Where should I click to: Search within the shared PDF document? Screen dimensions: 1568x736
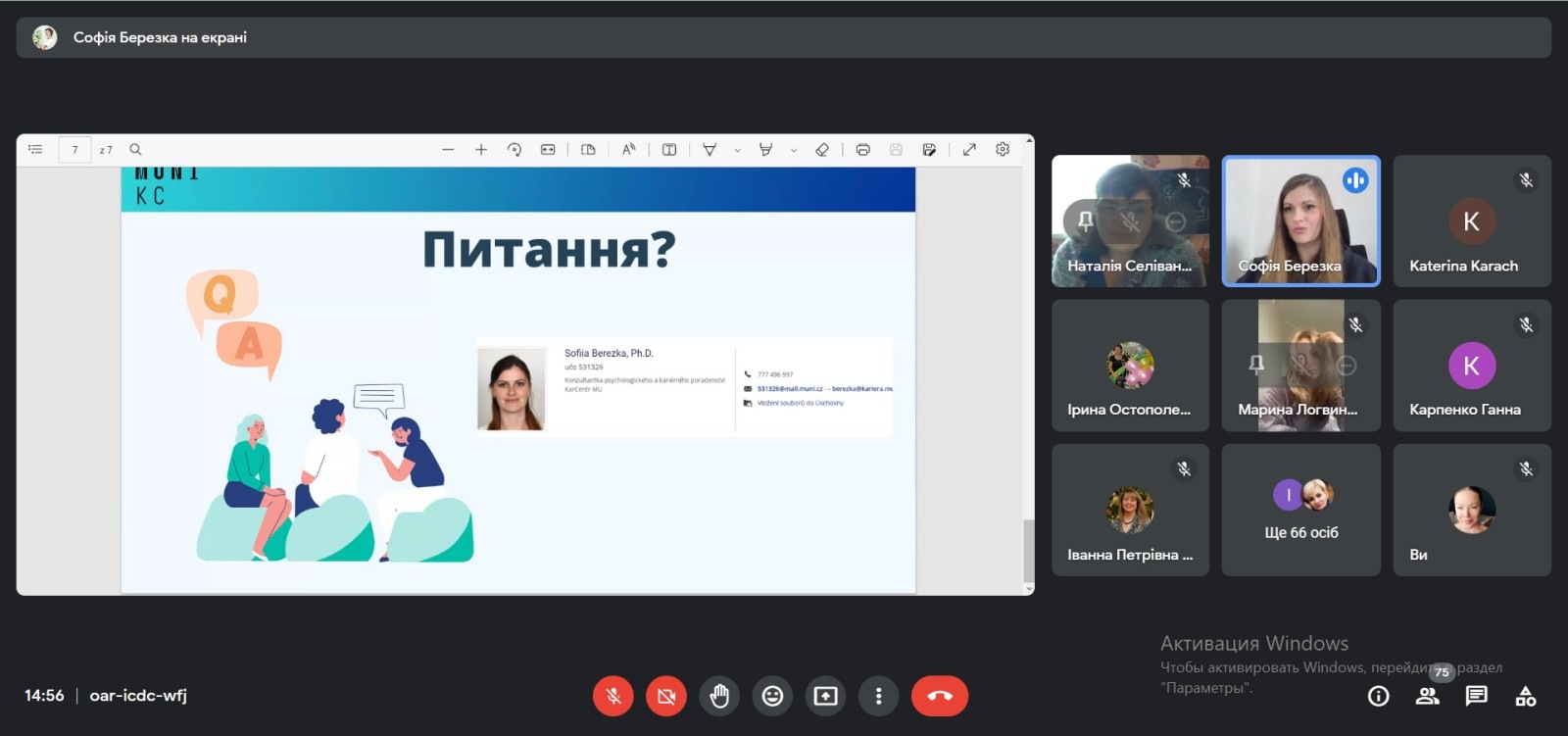[136, 150]
